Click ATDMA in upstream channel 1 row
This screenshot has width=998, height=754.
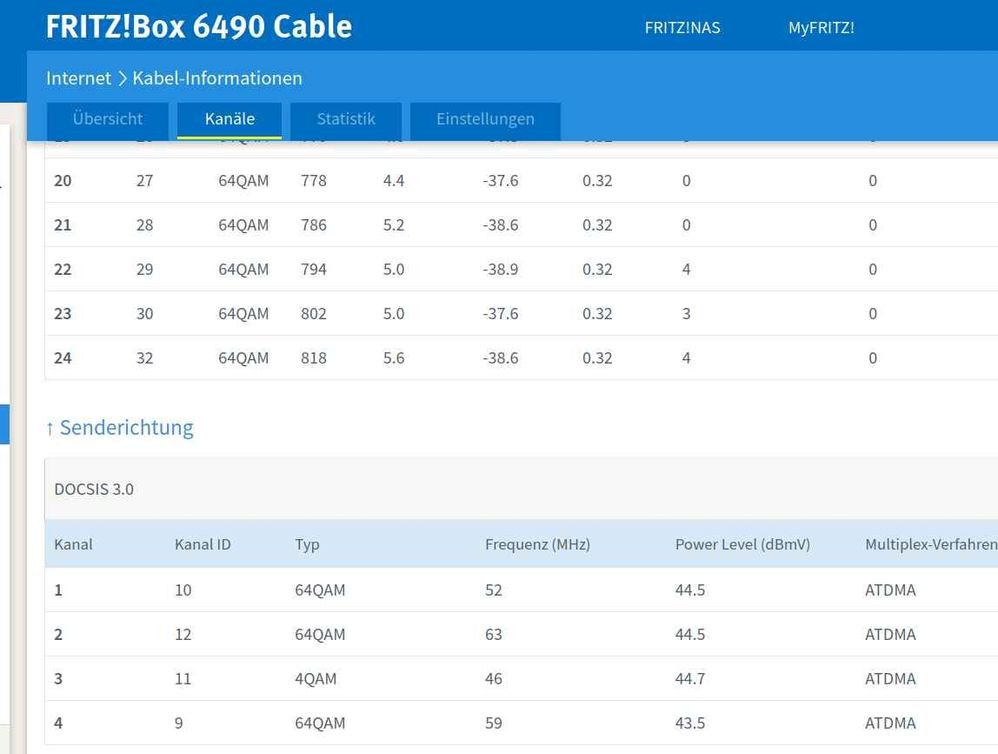[x=890, y=590]
